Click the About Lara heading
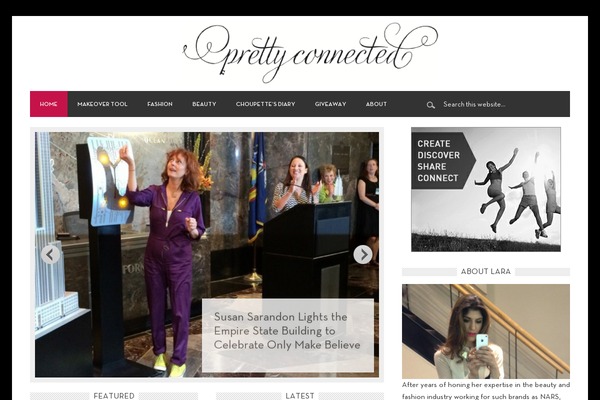 (486, 271)
